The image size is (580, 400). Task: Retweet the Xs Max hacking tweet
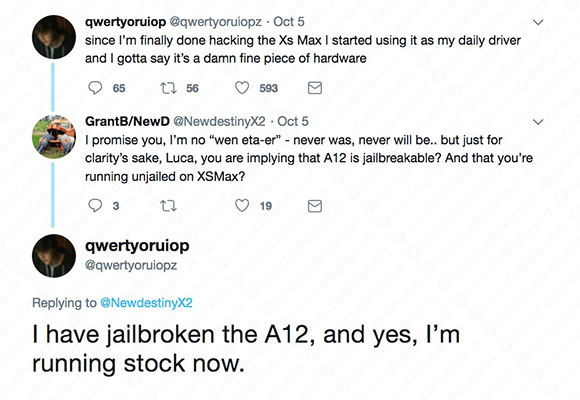coord(168,88)
